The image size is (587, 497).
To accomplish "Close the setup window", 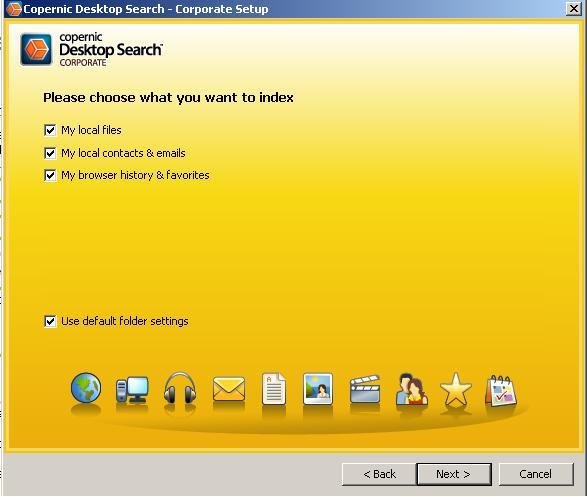I will [574, 8].
